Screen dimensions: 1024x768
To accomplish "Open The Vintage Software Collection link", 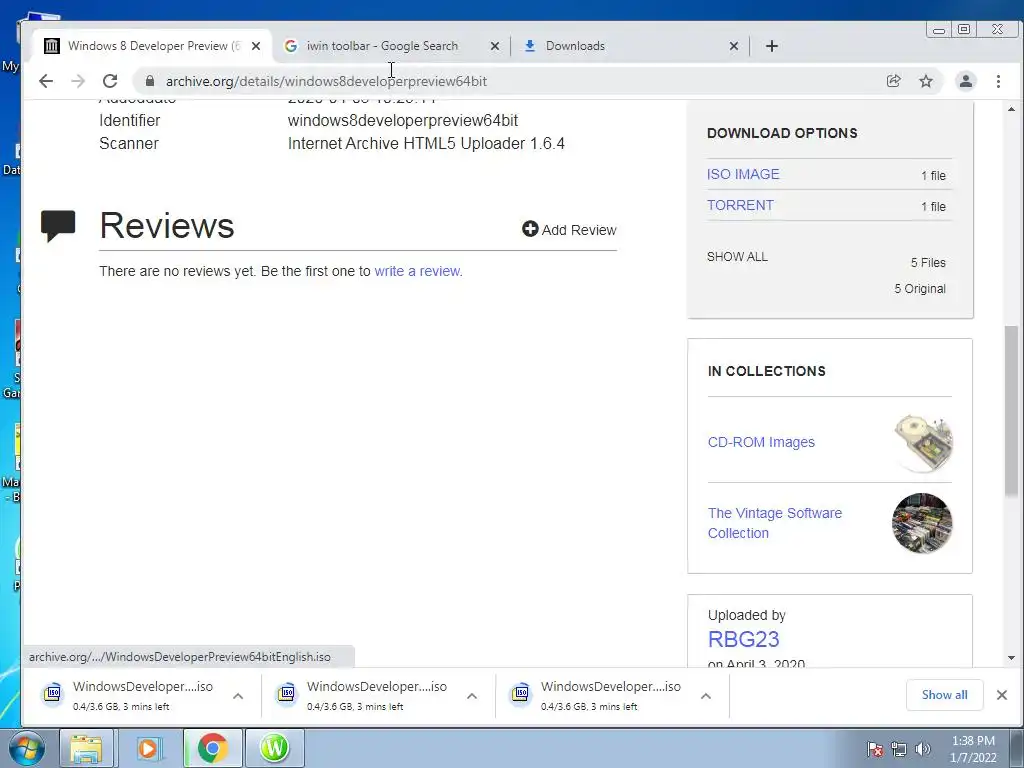I will pos(775,523).
